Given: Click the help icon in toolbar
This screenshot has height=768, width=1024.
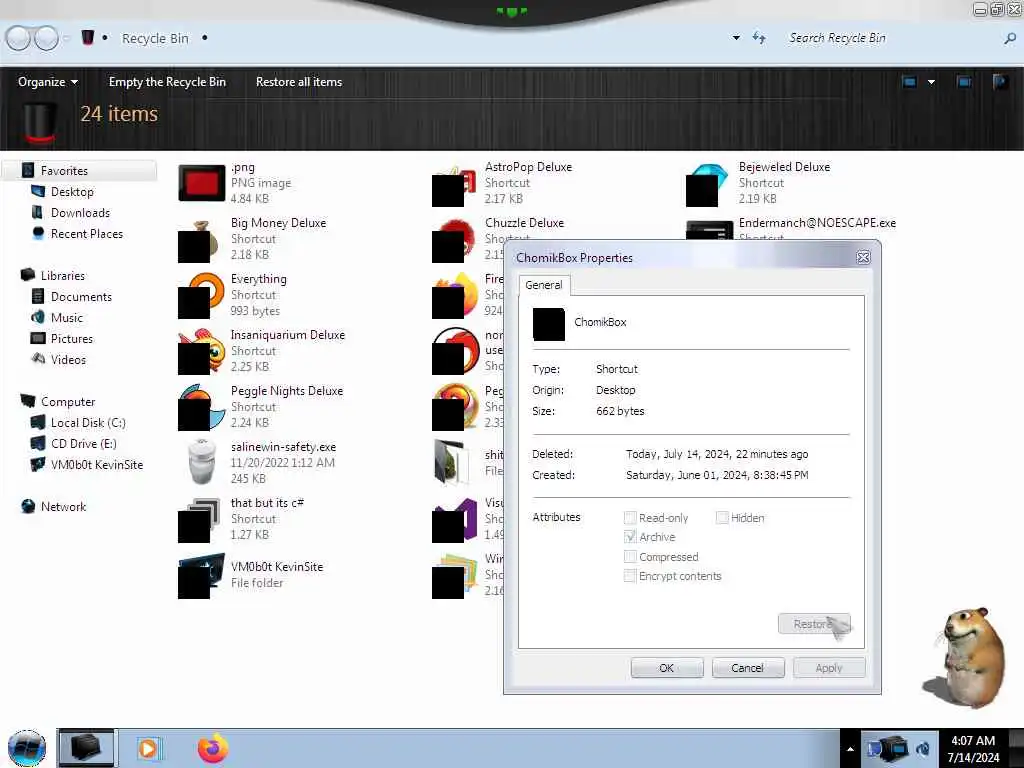Looking at the screenshot, I should coord(999,82).
